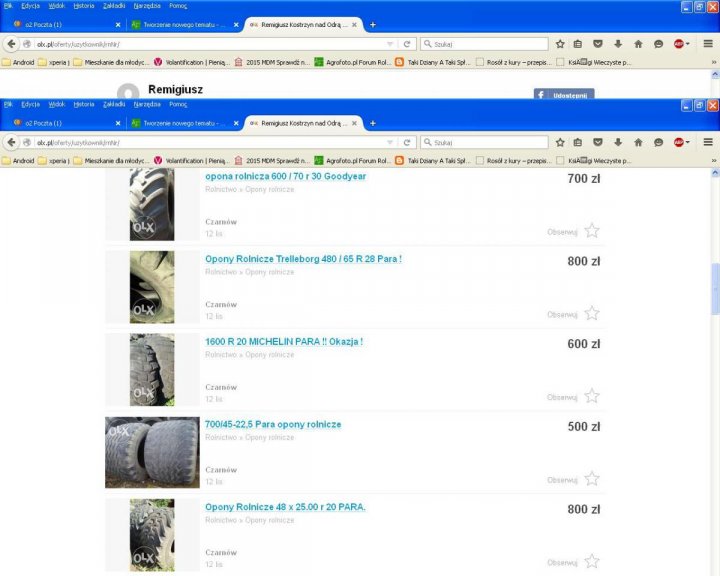Toggle Obserwuj star for Goodyear 600/70 listing
Image resolution: width=720 pixels, height=576 pixels.
[592, 231]
